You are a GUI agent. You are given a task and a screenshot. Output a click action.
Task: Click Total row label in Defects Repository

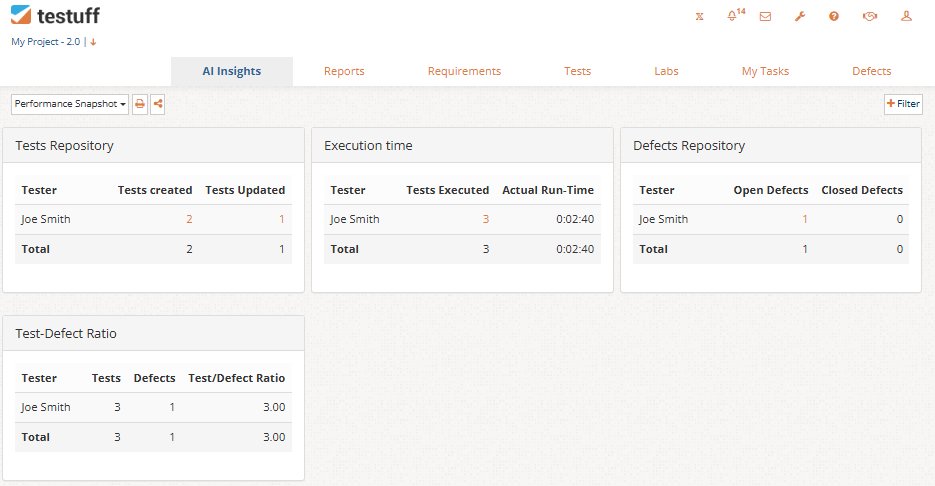654,249
